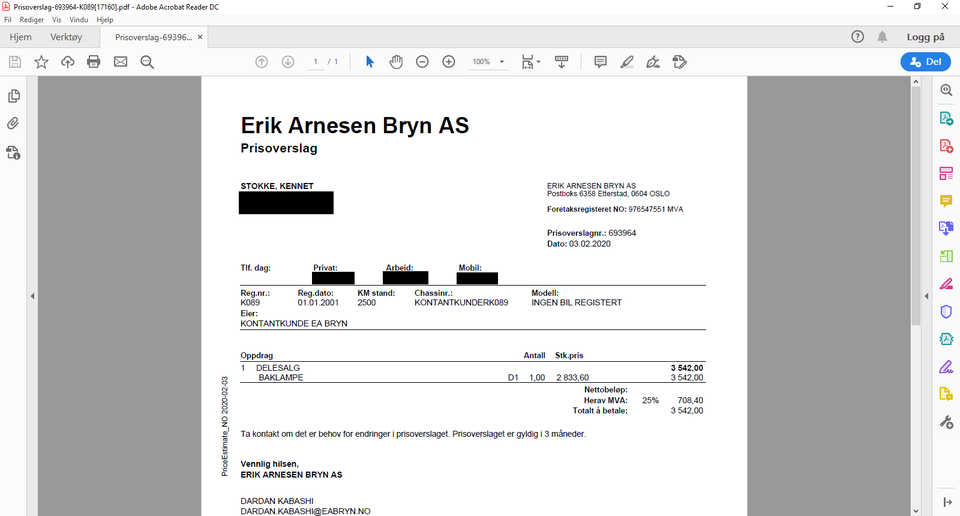Activate the Hand pan tool
This screenshot has width=960, height=516.
click(x=396, y=62)
